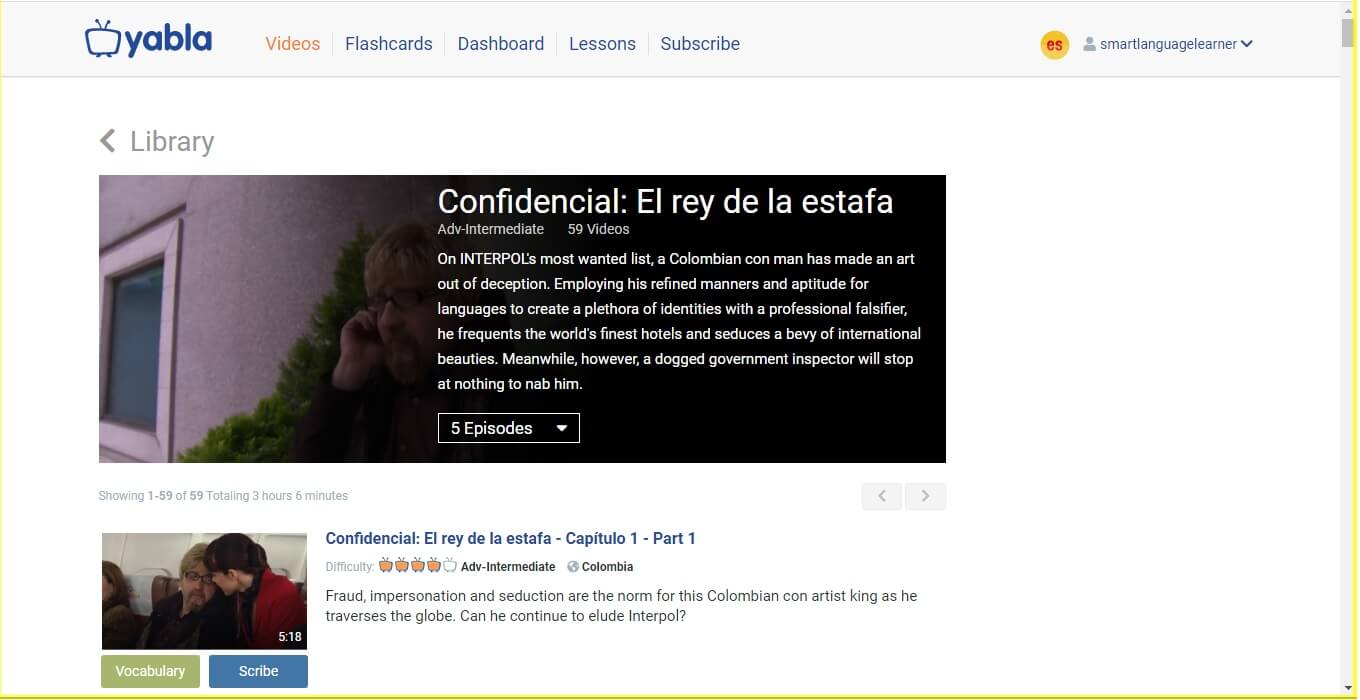
Task: Click the vertical page scrollbar thumb
Action: (1348, 32)
